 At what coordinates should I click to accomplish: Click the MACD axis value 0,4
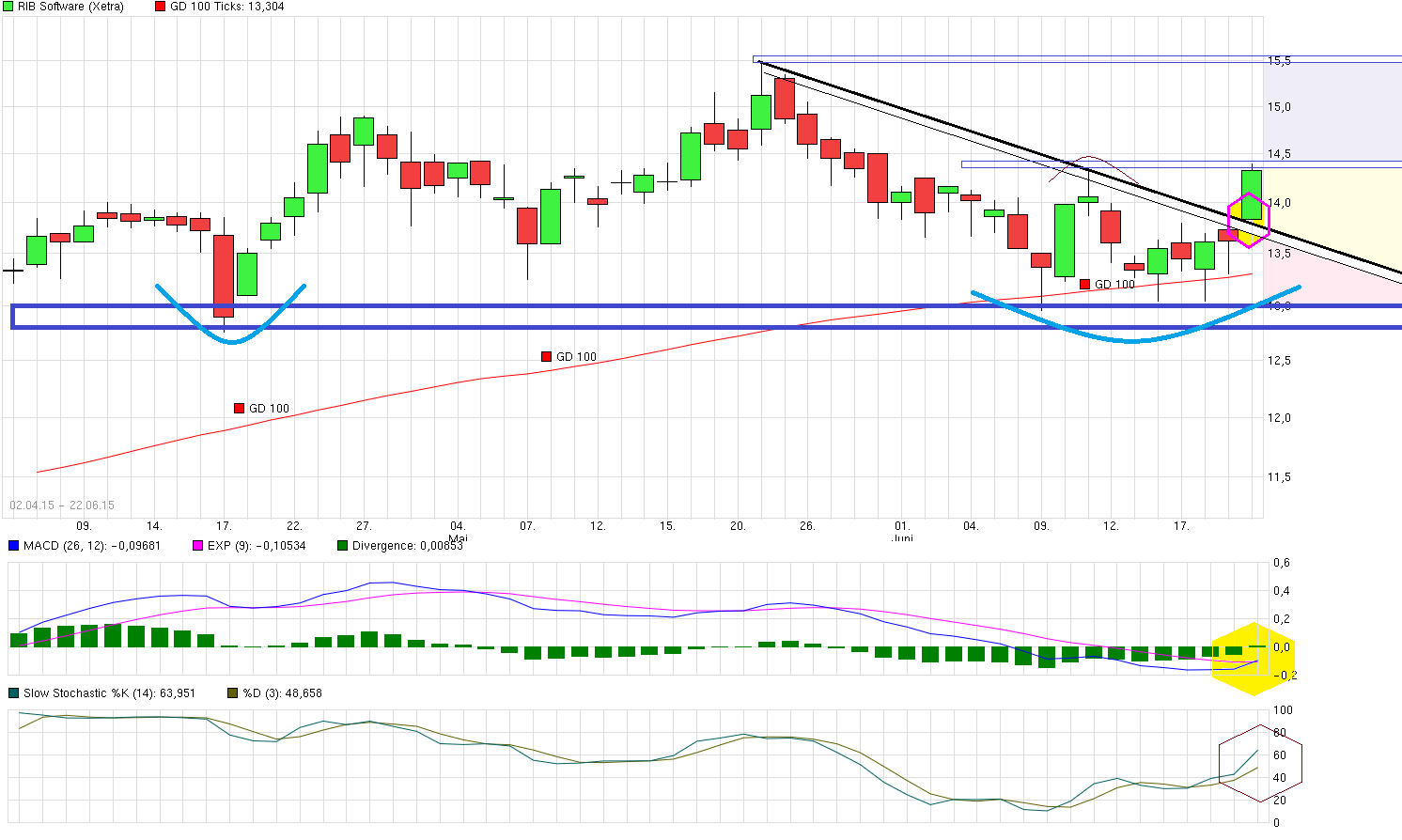(x=1281, y=591)
